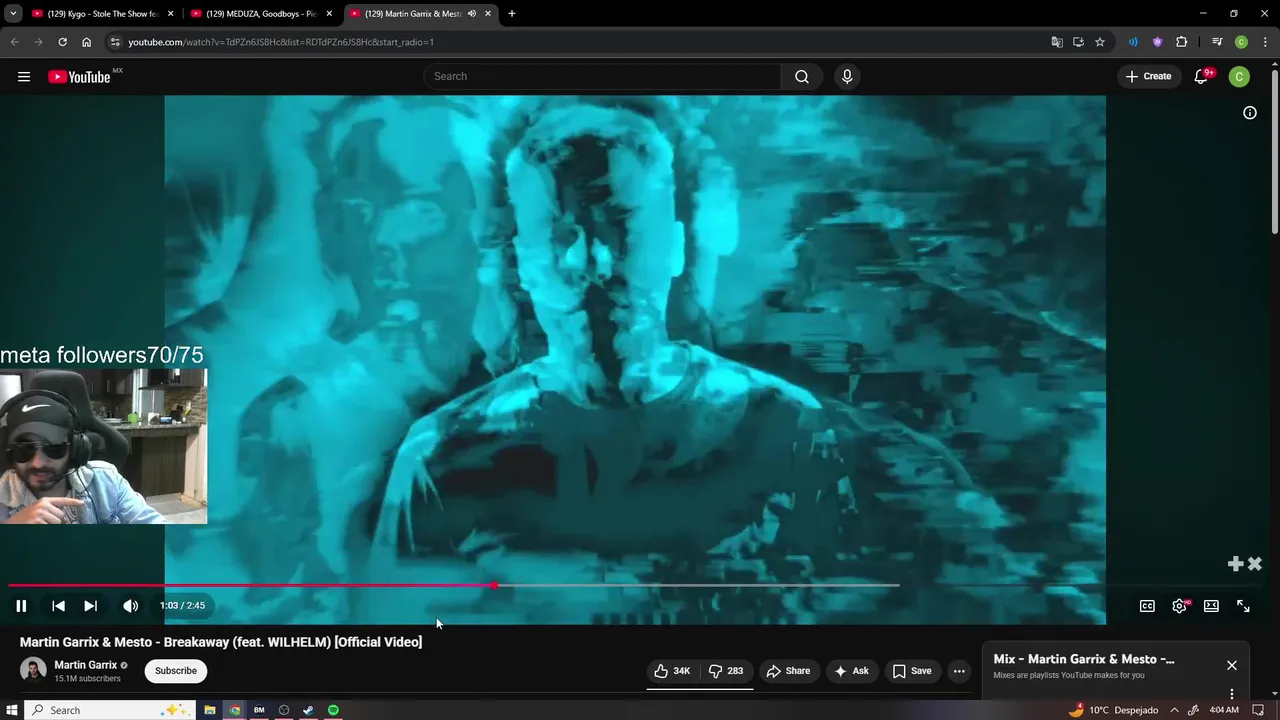The width and height of the screenshot is (1280, 720).
Task: Install YouTube app icon in address bar
Action: click(1078, 42)
